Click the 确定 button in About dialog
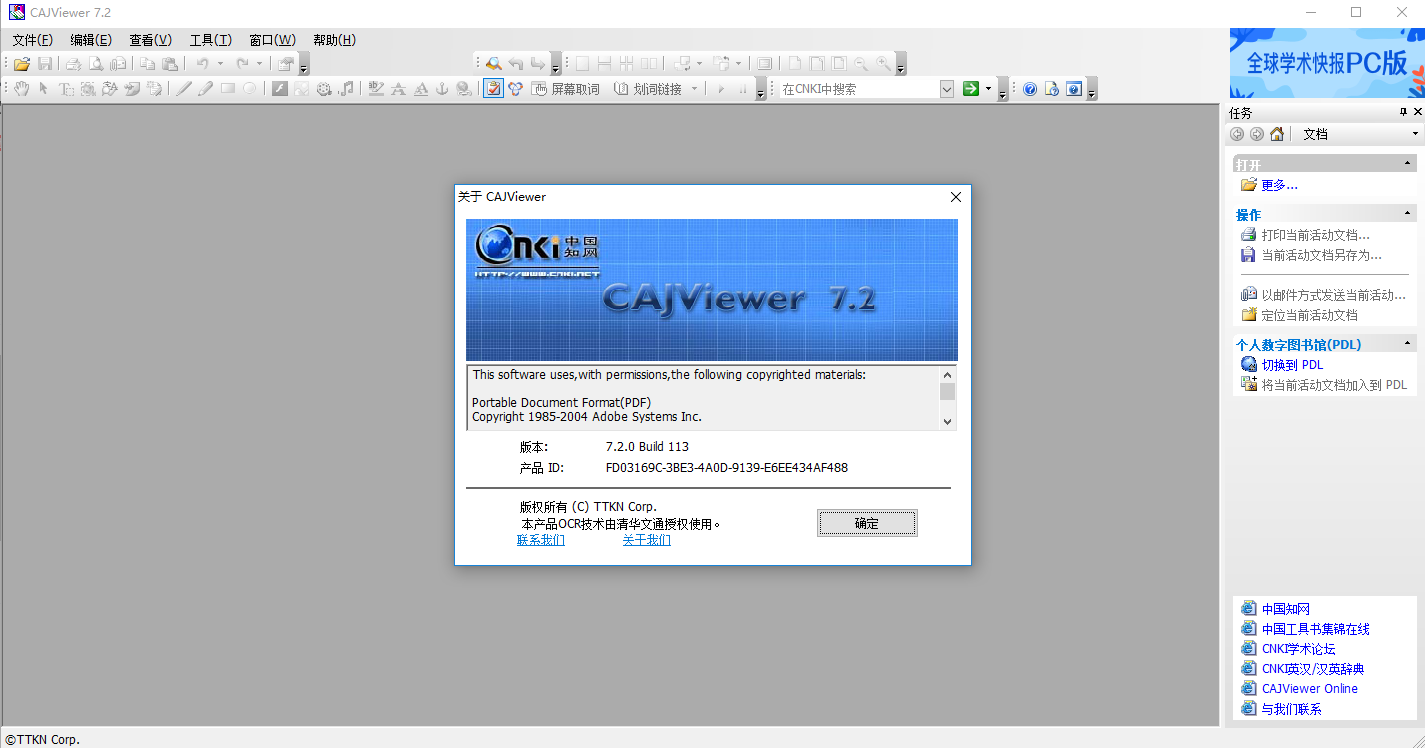Viewport: 1425px width, 748px height. point(867,523)
